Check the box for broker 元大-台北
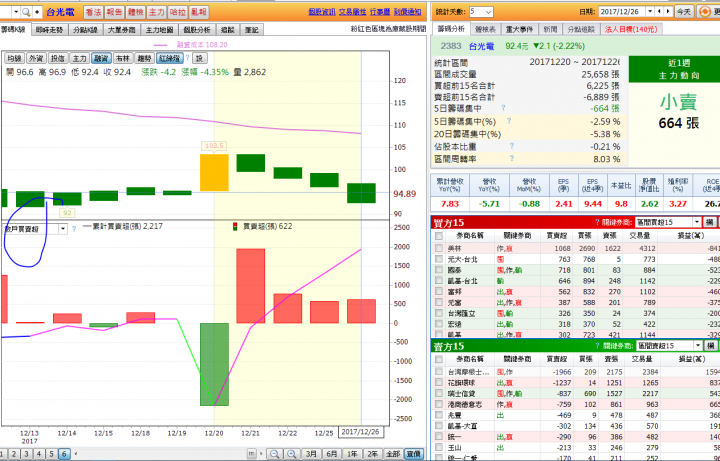Image resolution: width=720 pixels, height=461 pixels. coord(439,259)
